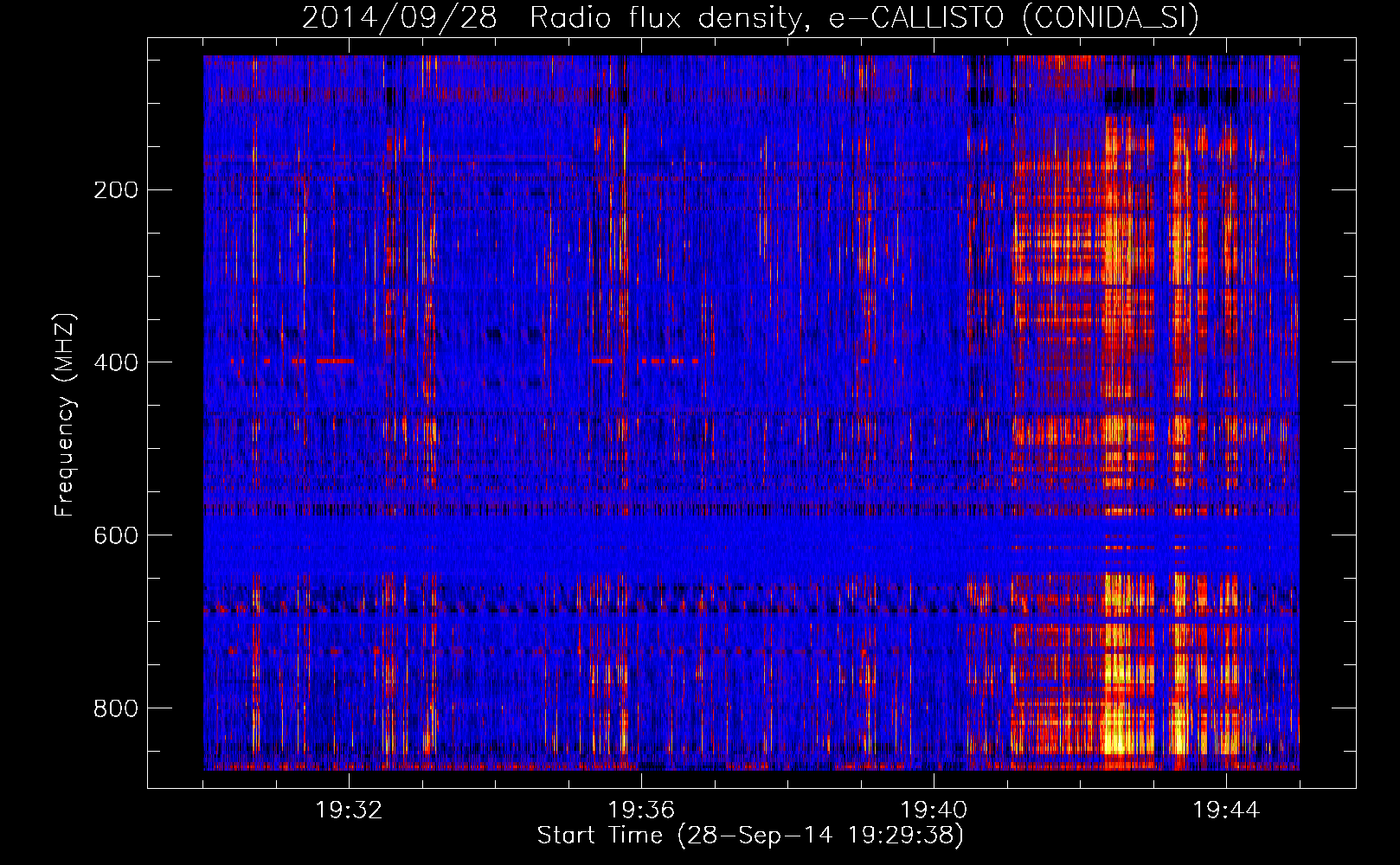This screenshot has width=1400, height=865.
Task: Click the 200 frequency tick label
Action: pyautogui.click(x=115, y=189)
